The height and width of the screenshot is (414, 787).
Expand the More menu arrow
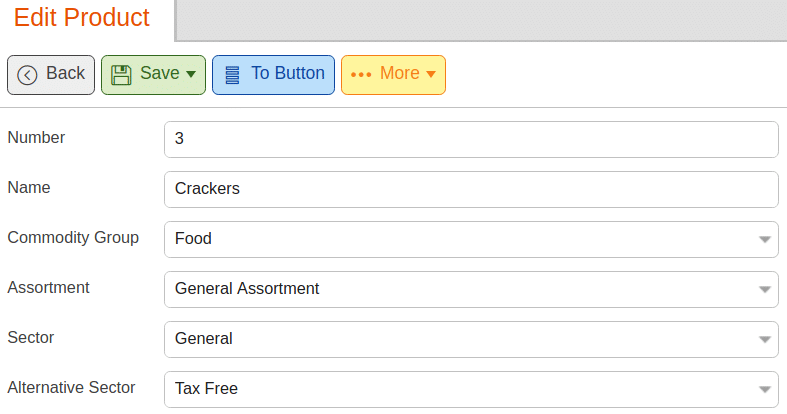[x=431, y=74]
